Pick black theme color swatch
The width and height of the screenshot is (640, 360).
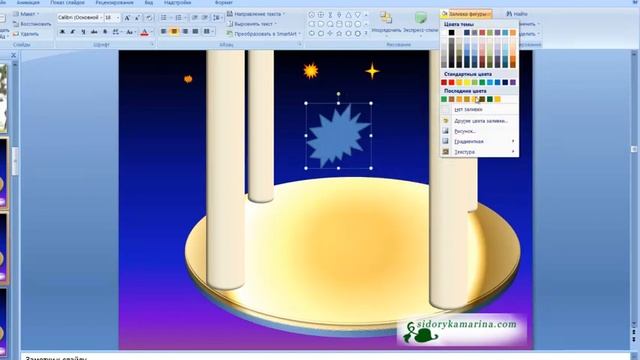(451, 32)
